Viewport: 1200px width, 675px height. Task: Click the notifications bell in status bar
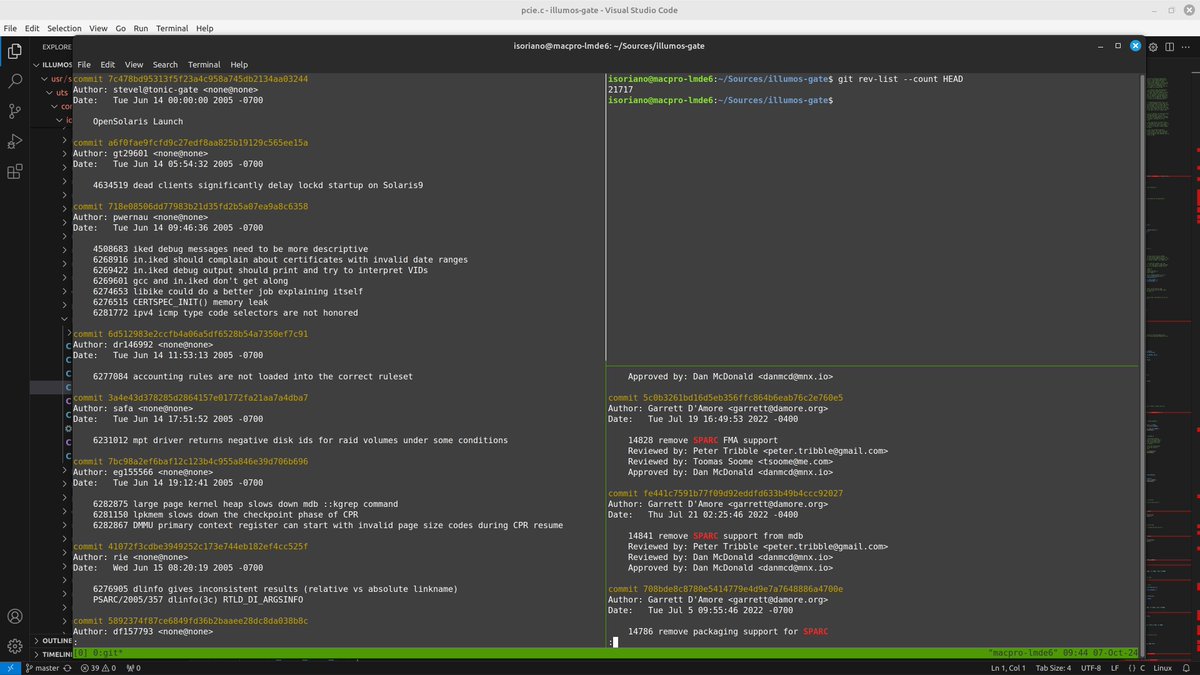1186,667
